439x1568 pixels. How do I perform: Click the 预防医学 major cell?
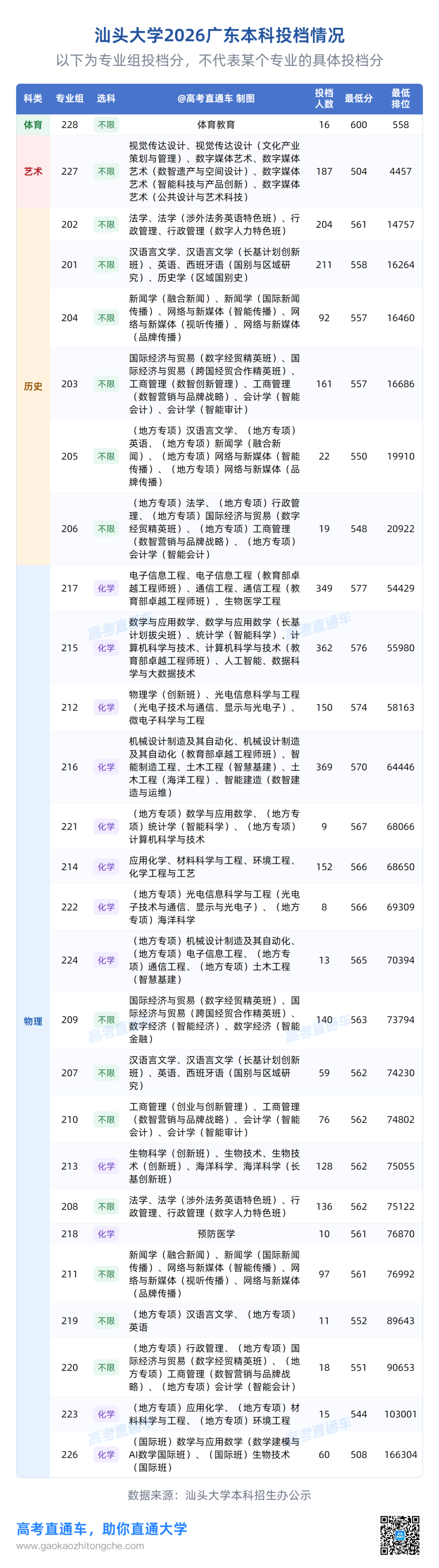pyautogui.click(x=216, y=1234)
